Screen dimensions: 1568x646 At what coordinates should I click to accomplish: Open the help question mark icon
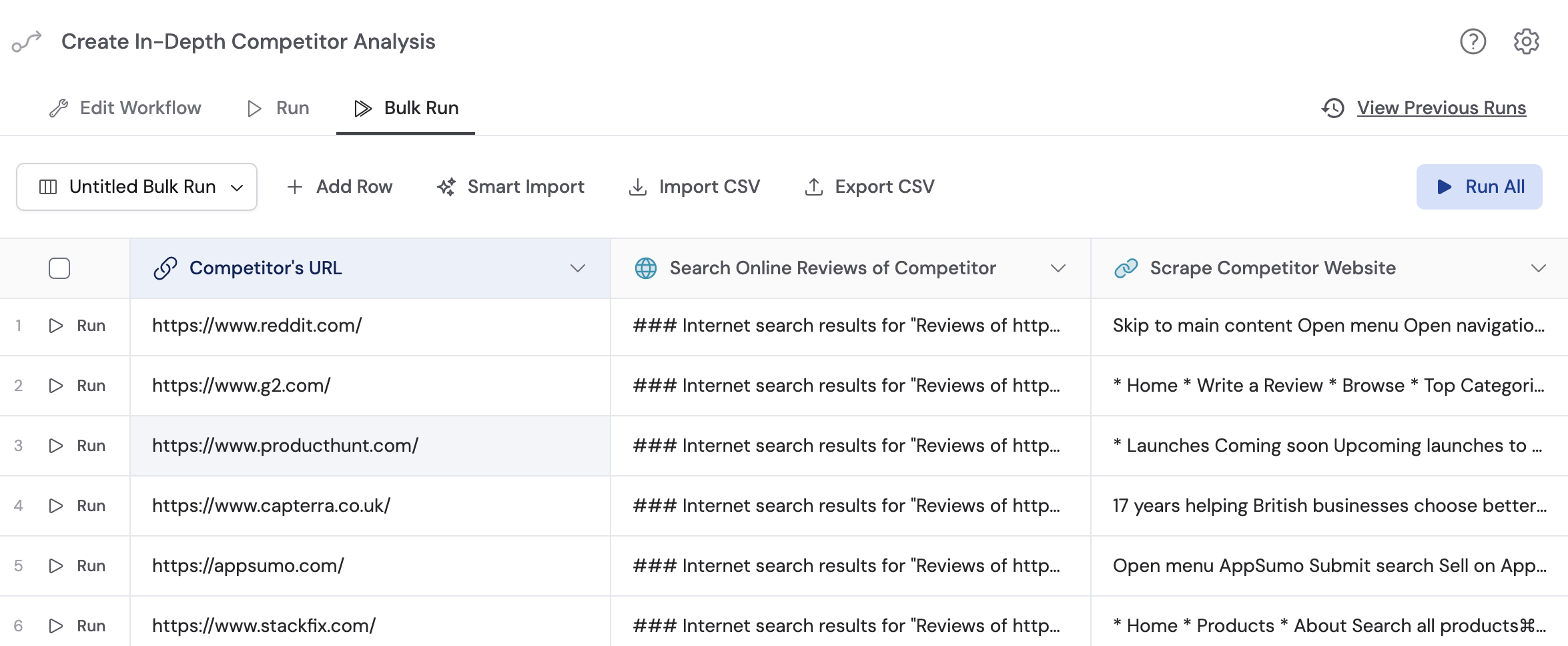pos(1473,41)
